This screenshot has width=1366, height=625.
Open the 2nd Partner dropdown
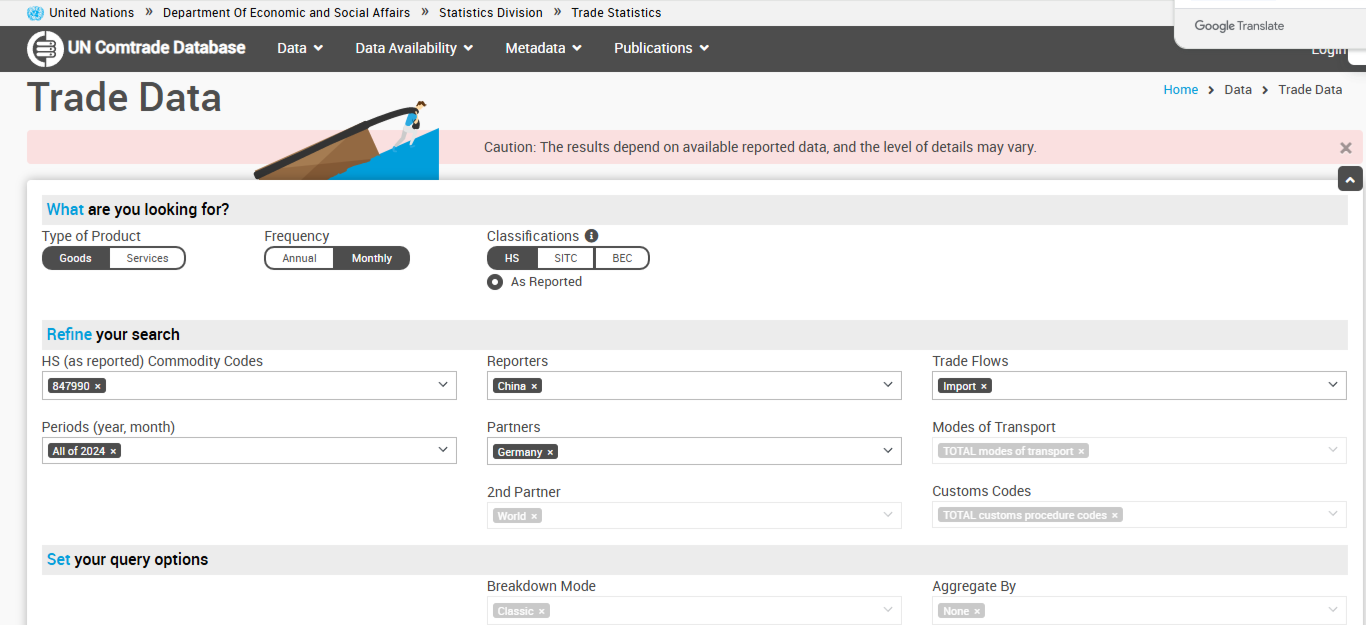[x=888, y=515]
